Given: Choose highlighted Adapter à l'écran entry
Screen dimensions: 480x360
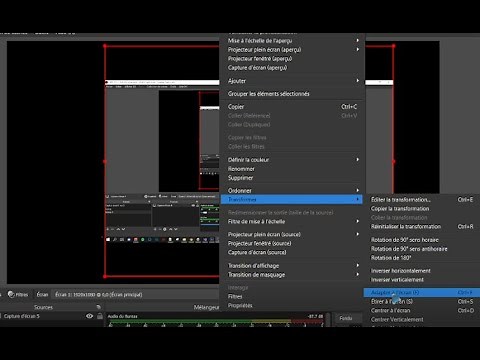Looking at the screenshot, I should tap(422, 292).
